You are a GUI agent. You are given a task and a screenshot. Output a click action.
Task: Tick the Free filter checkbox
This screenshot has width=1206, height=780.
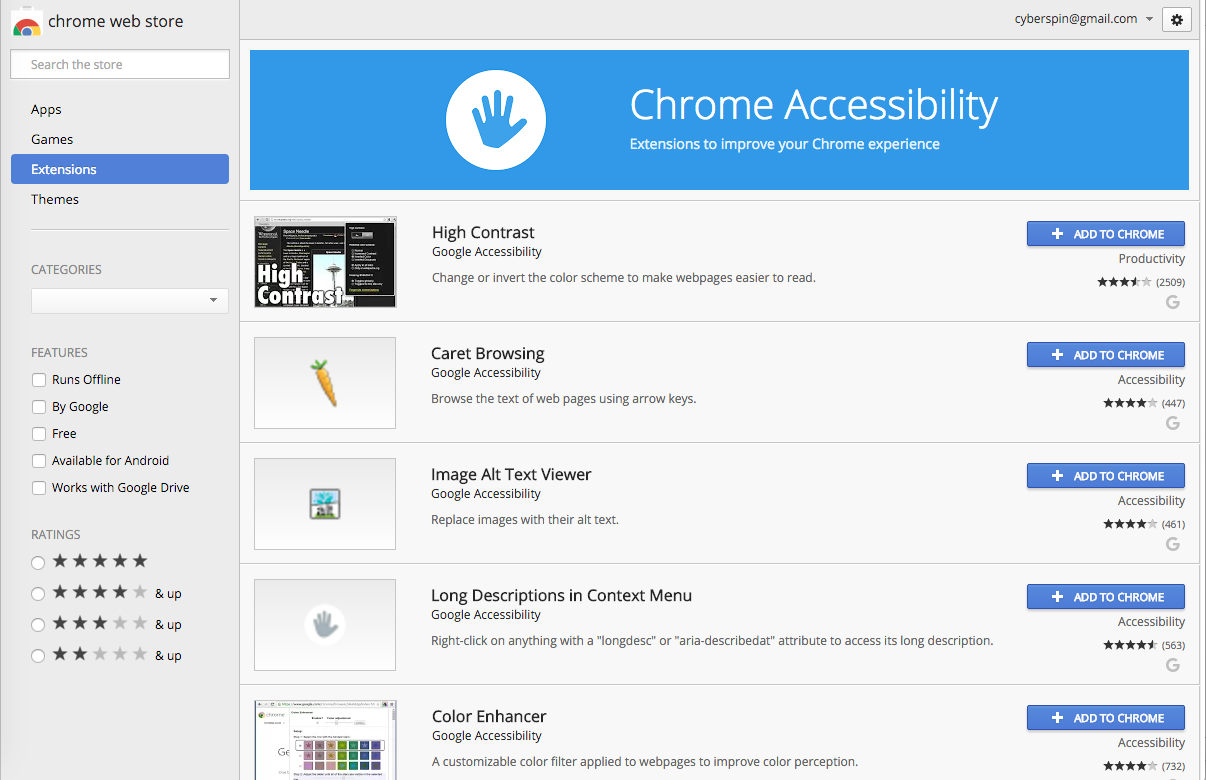(39, 434)
